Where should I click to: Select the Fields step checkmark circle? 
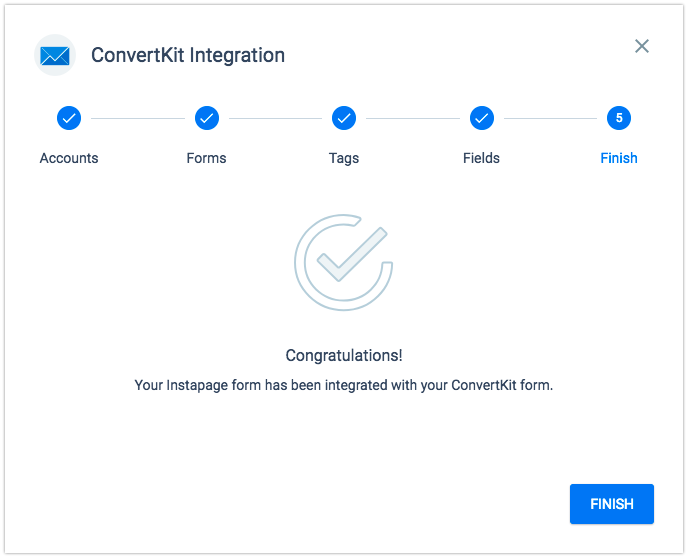482,118
